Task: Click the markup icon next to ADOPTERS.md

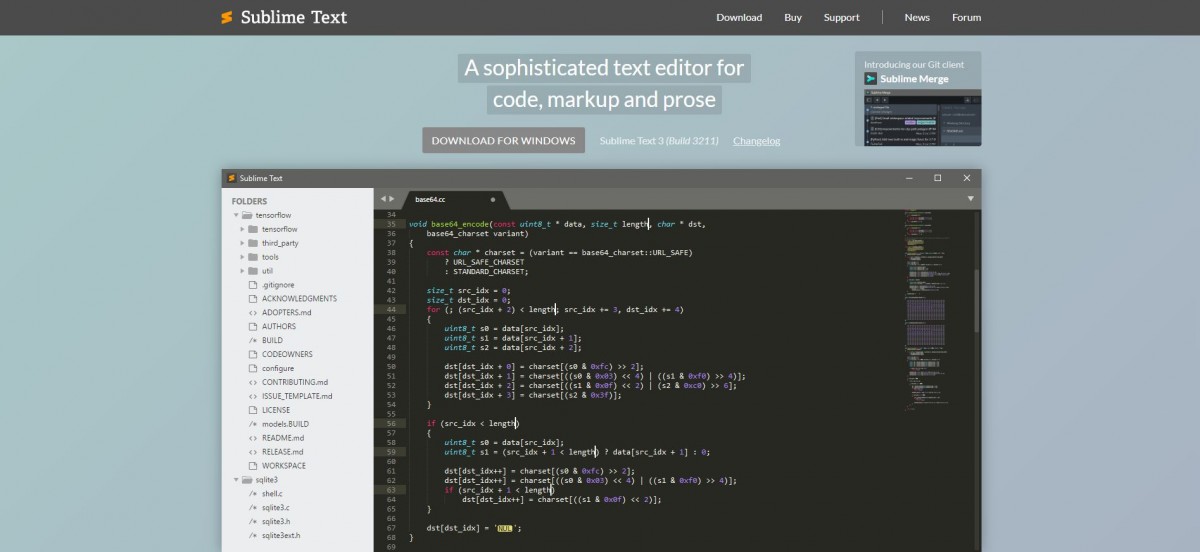Action: (253, 313)
